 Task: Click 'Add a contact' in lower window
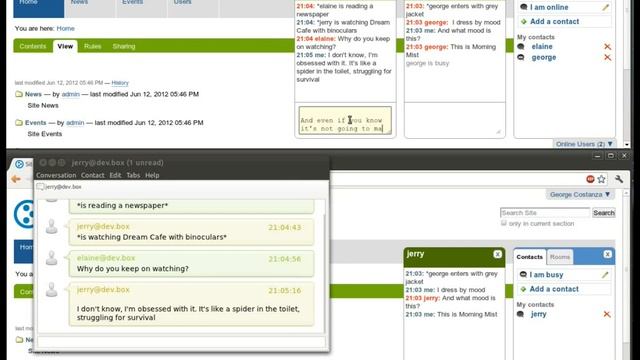tap(554, 289)
